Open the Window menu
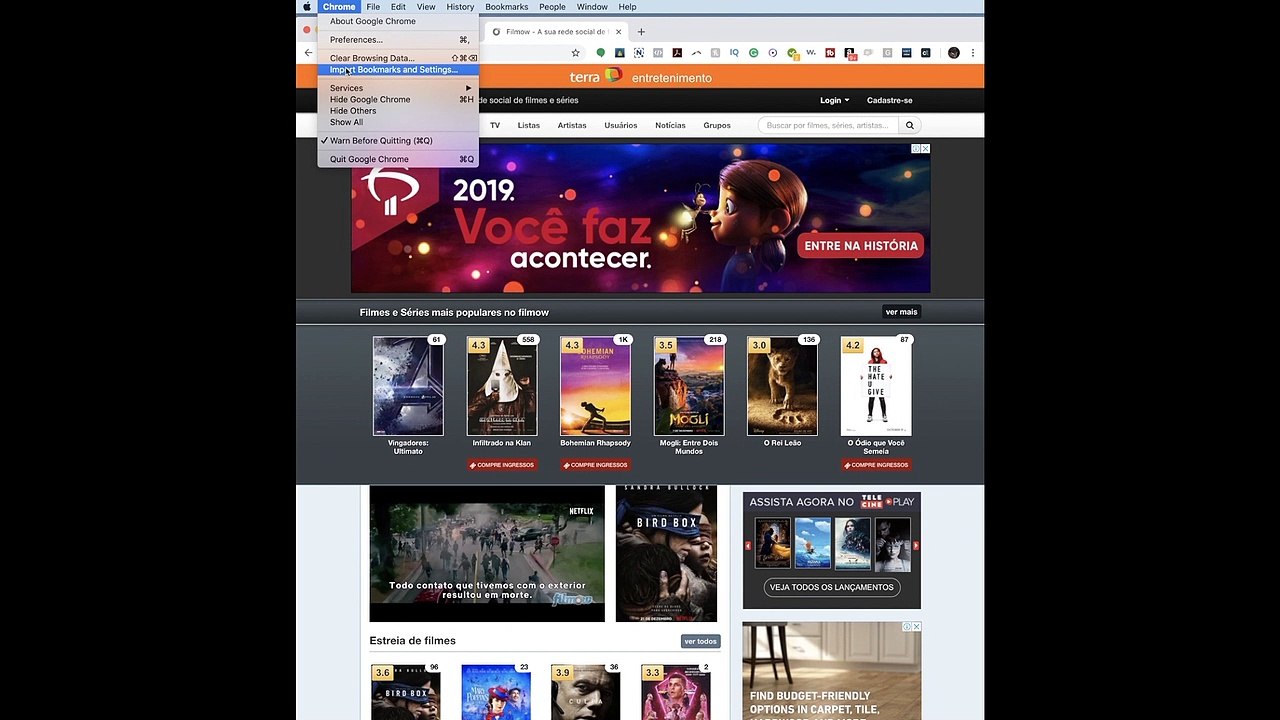This screenshot has height=720, width=1280. [592, 7]
